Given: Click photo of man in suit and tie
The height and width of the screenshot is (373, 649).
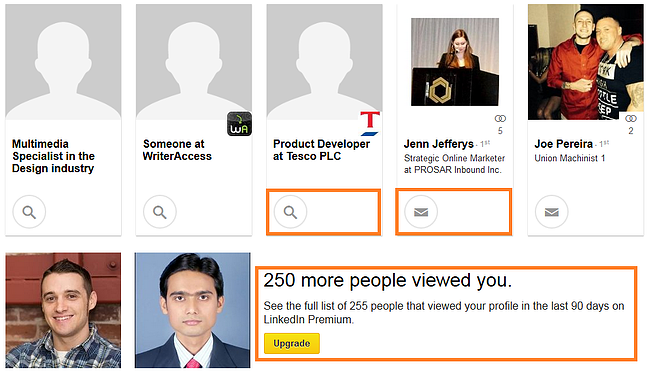Looking at the screenshot, I should [192, 310].
